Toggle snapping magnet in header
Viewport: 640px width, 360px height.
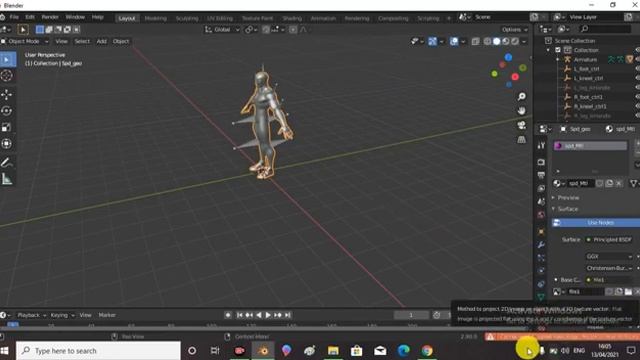[266, 29]
